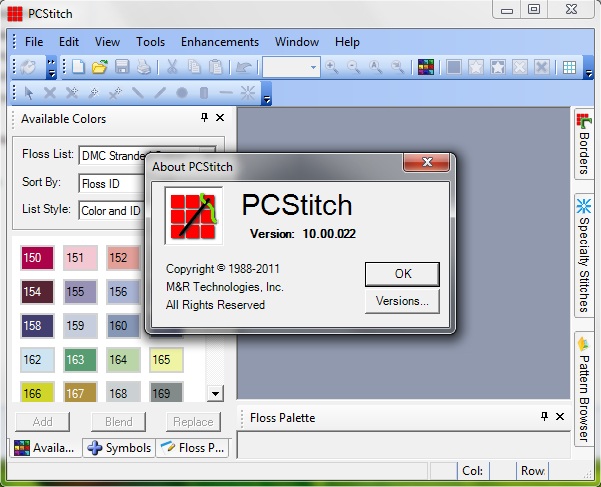
Task: Open the Pattern Browser side tab
Action: [584, 389]
